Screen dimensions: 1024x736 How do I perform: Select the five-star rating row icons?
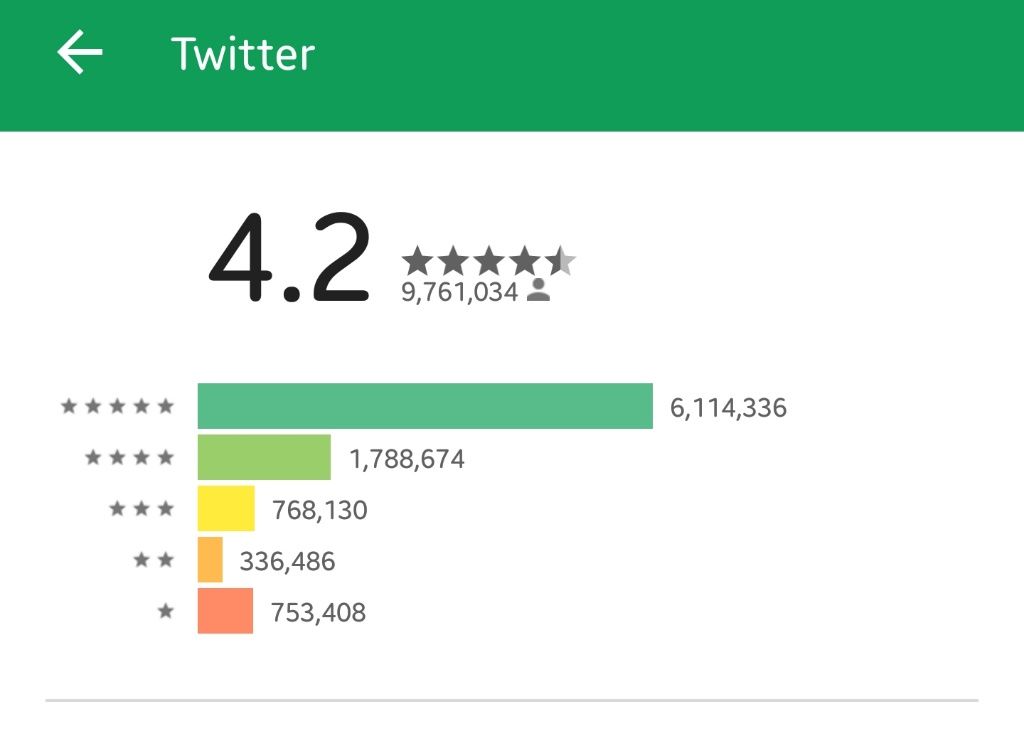pyautogui.click(x=118, y=406)
